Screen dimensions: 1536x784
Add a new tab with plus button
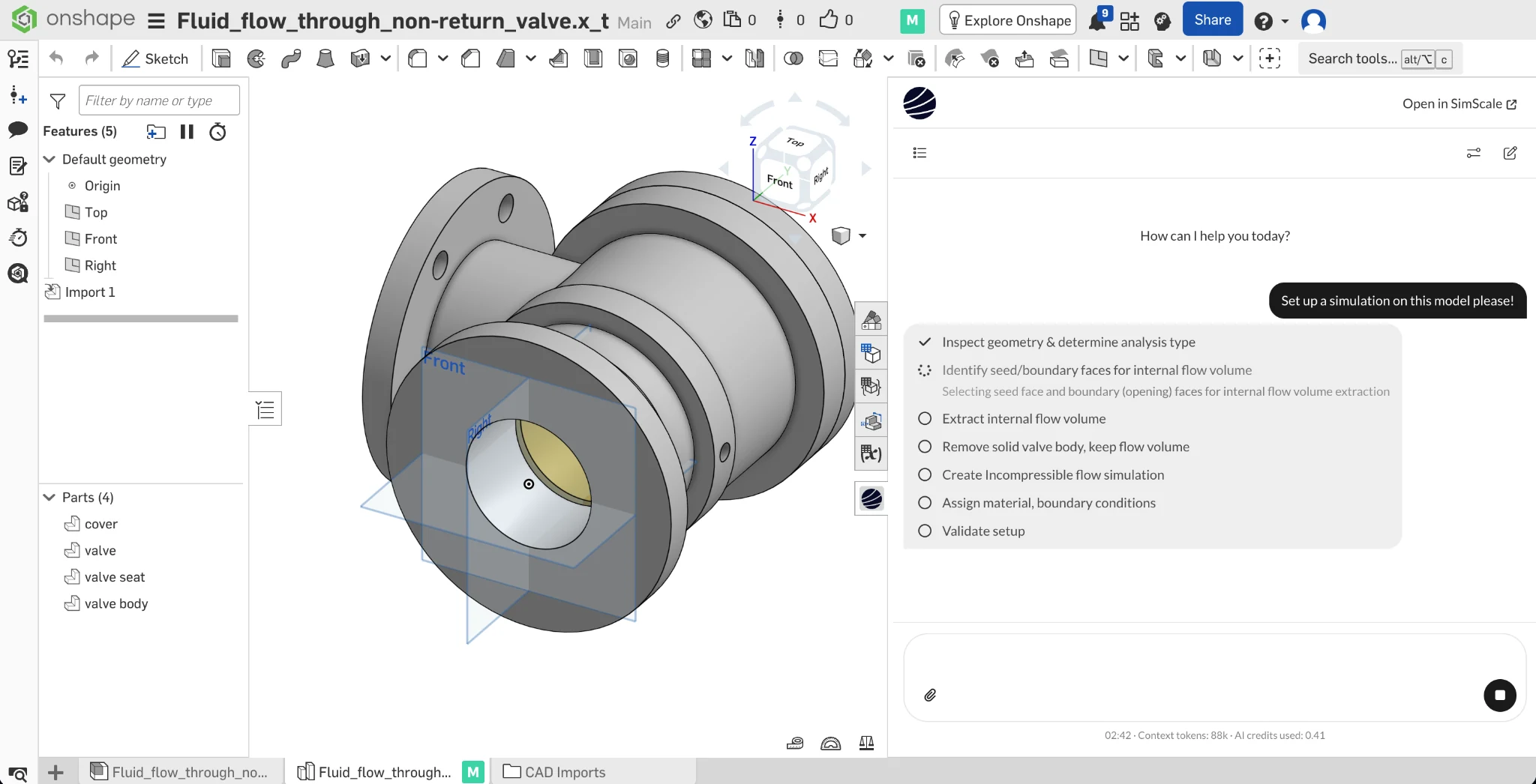[55, 771]
